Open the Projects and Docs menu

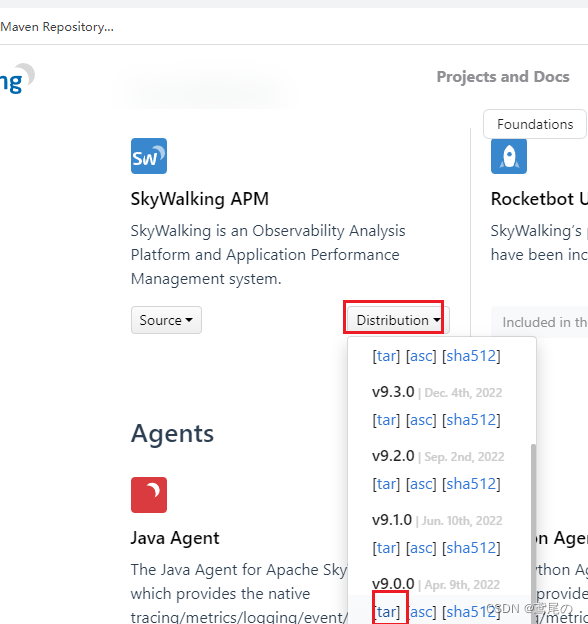(x=503, y=77)
